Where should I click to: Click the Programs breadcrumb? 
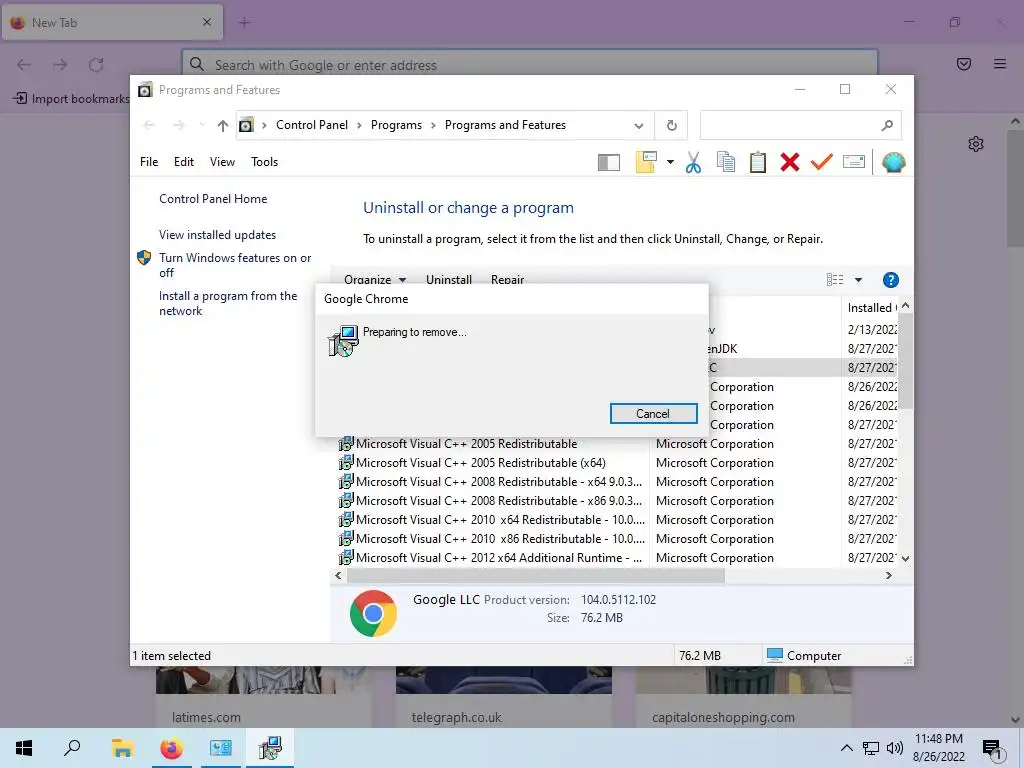click(396, 125)
